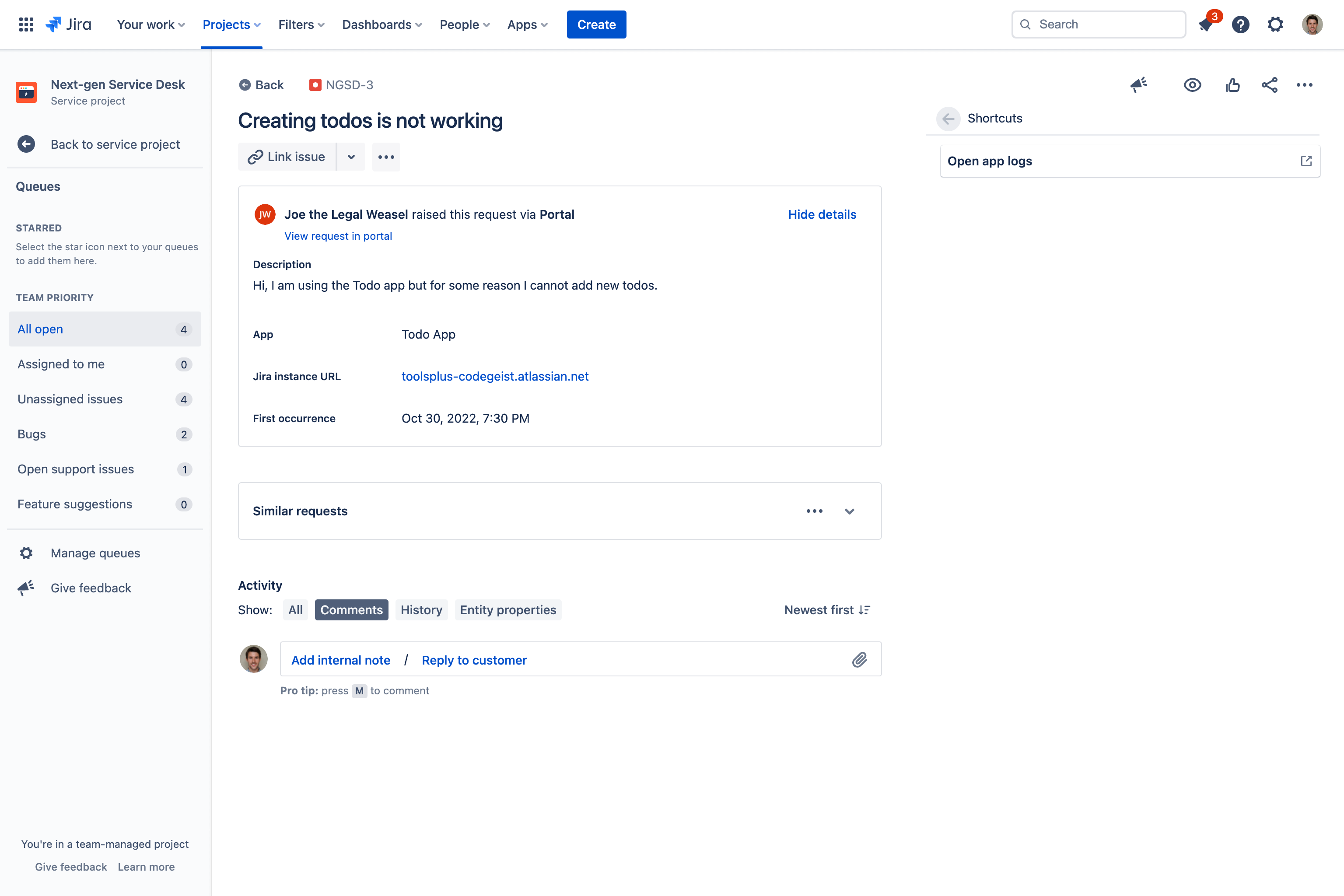
Task: Show History in activity feed
Action: [421, 609]
